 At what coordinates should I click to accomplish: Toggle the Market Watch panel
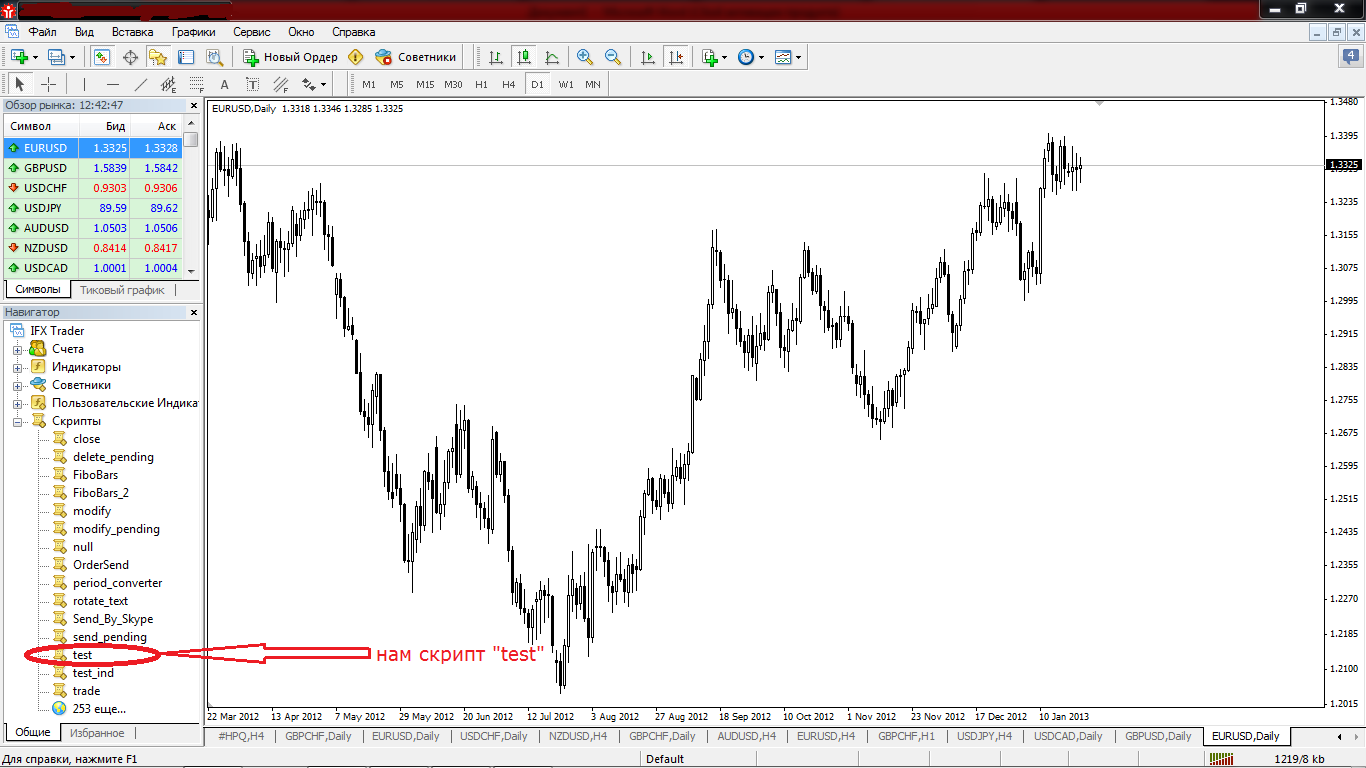click(x=102, y=57)
